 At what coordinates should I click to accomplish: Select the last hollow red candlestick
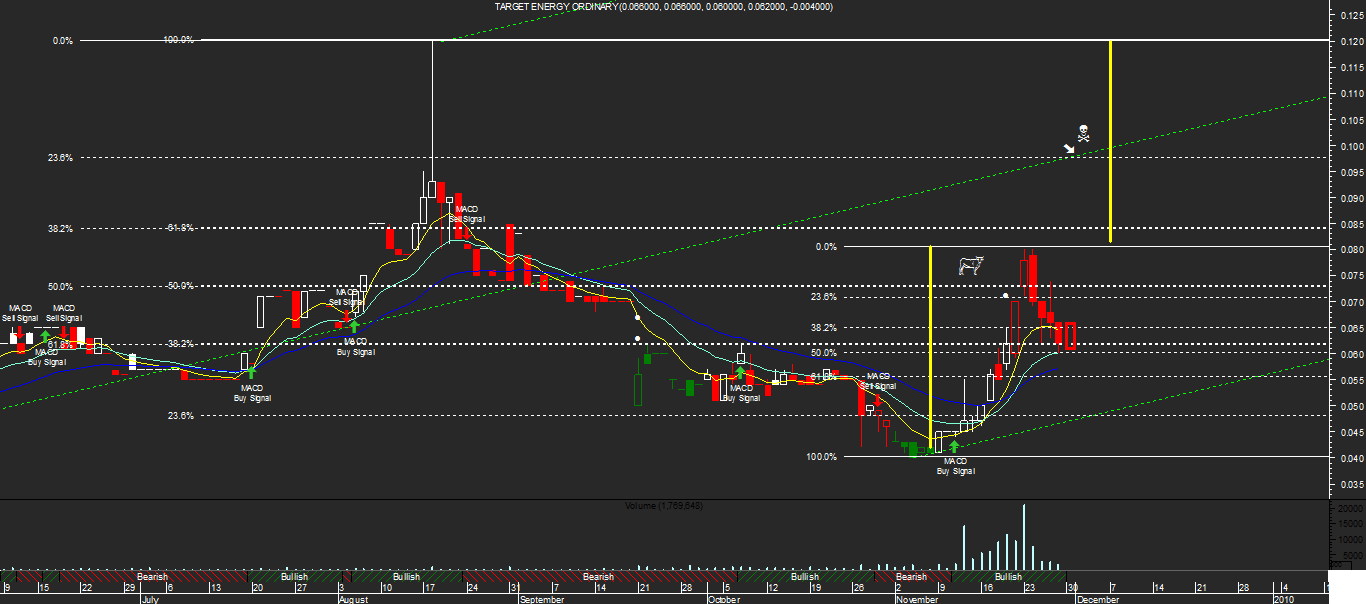(x=1070, y=336)
